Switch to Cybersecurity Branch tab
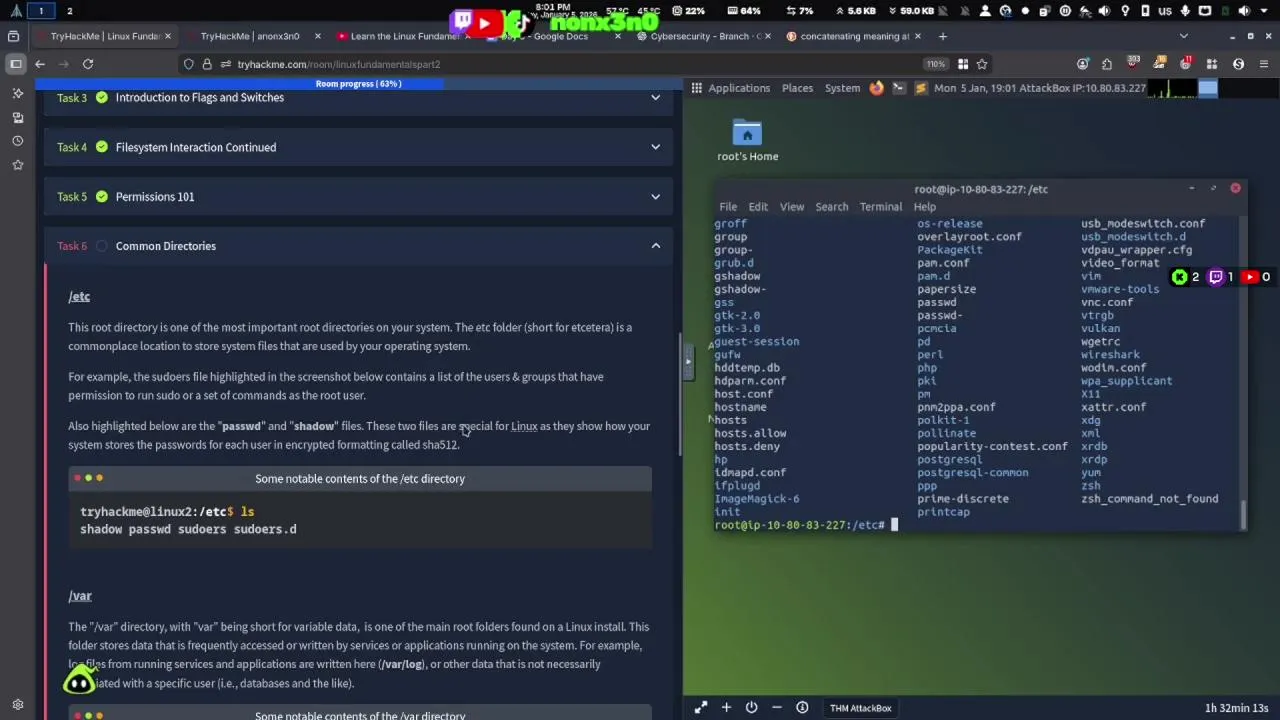Screen dimensions: 1280x720 click(704, 36)
